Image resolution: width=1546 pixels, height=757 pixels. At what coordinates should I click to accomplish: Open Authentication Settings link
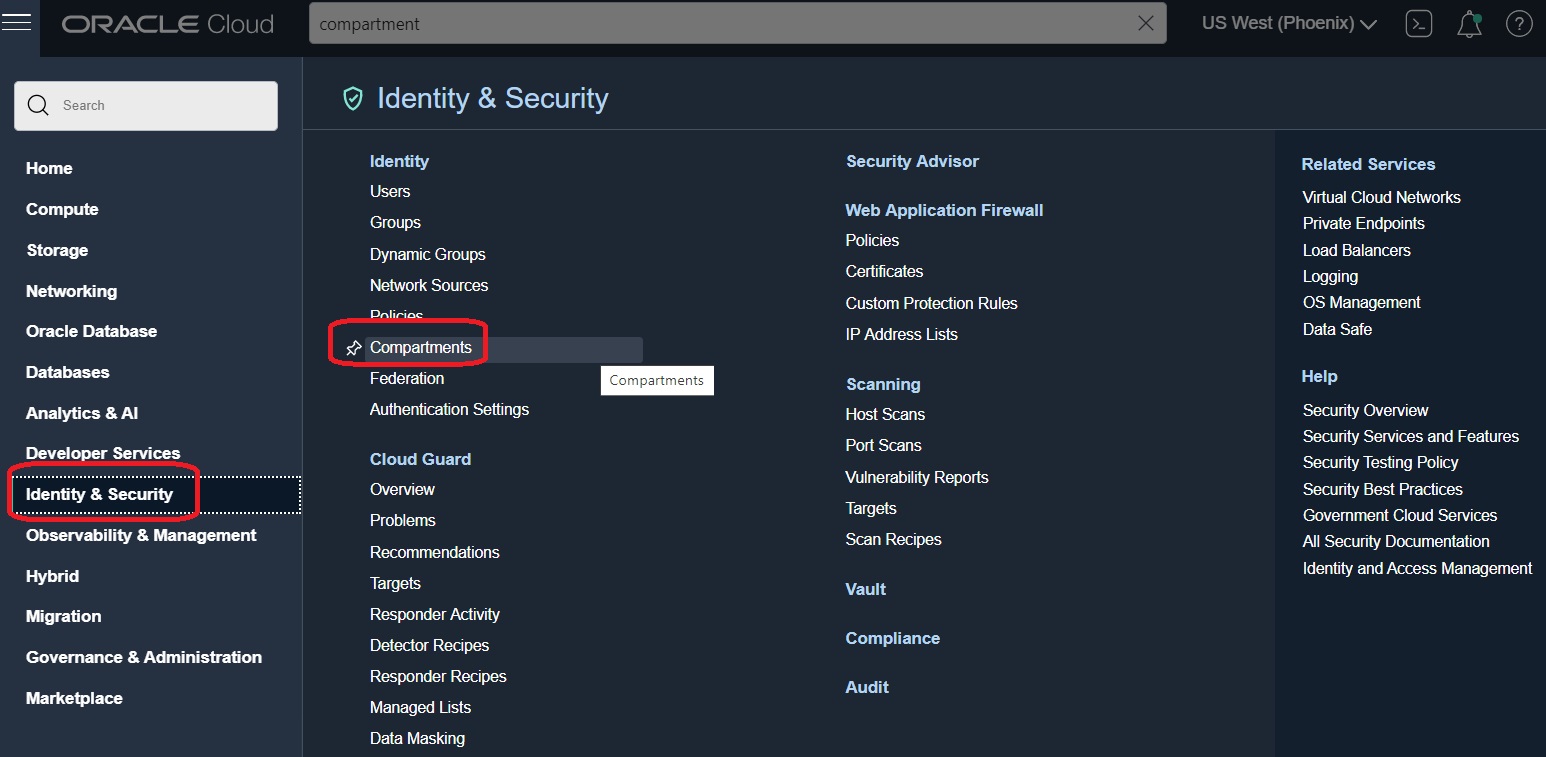(449, 409)
